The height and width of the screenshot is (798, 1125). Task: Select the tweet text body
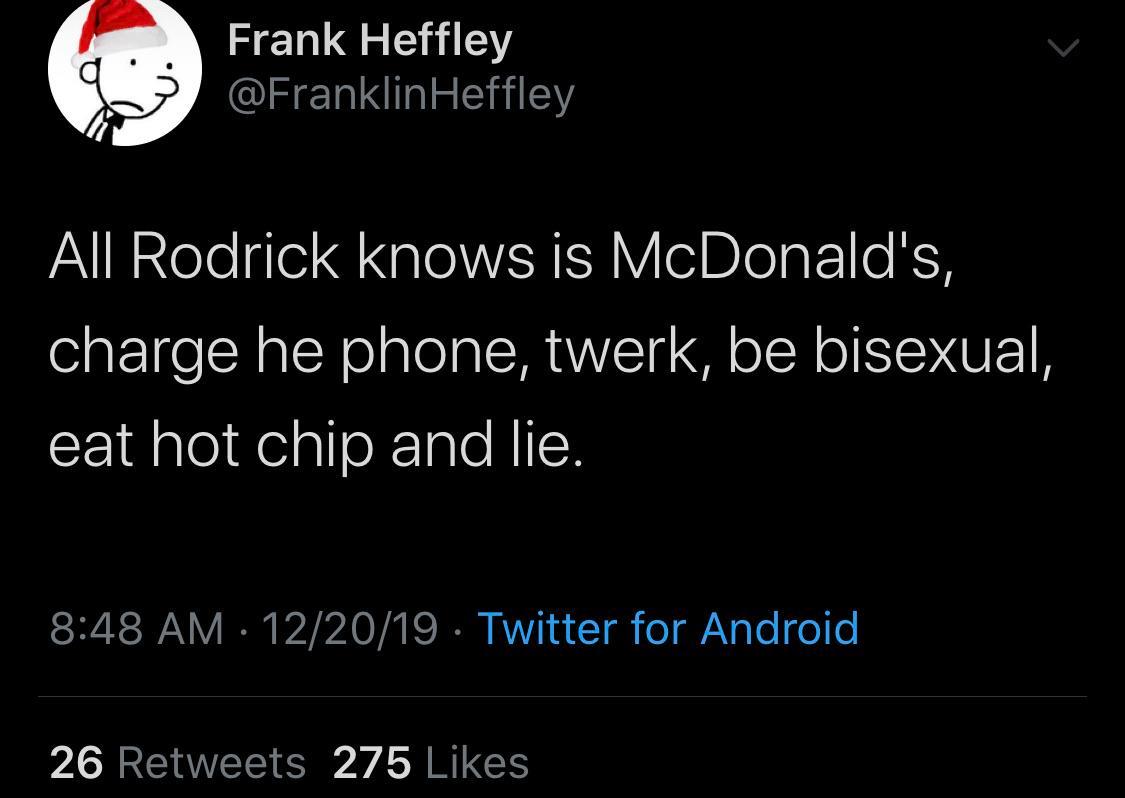(550, 348)
